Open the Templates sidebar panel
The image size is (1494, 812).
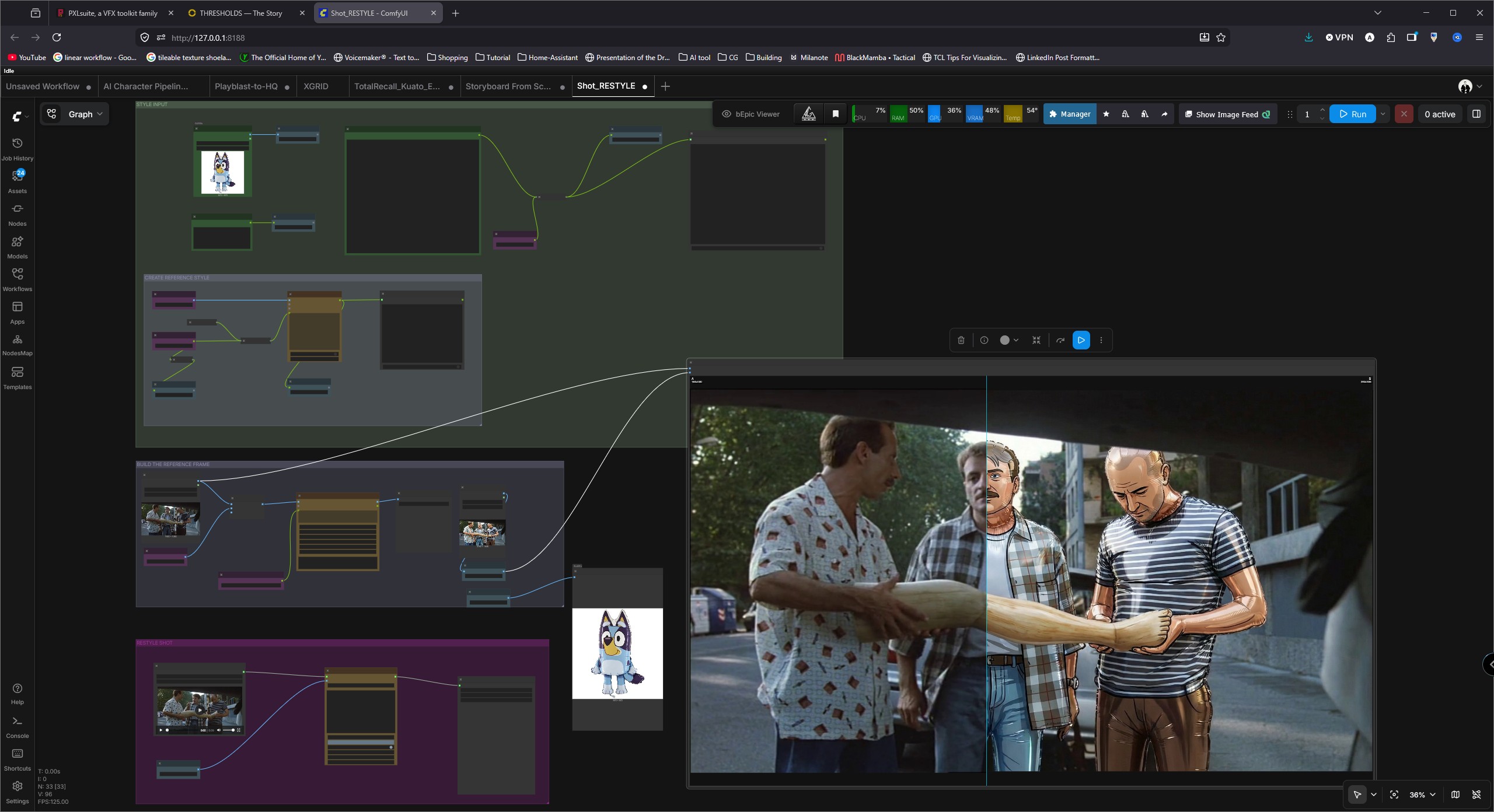coord(17,377)
